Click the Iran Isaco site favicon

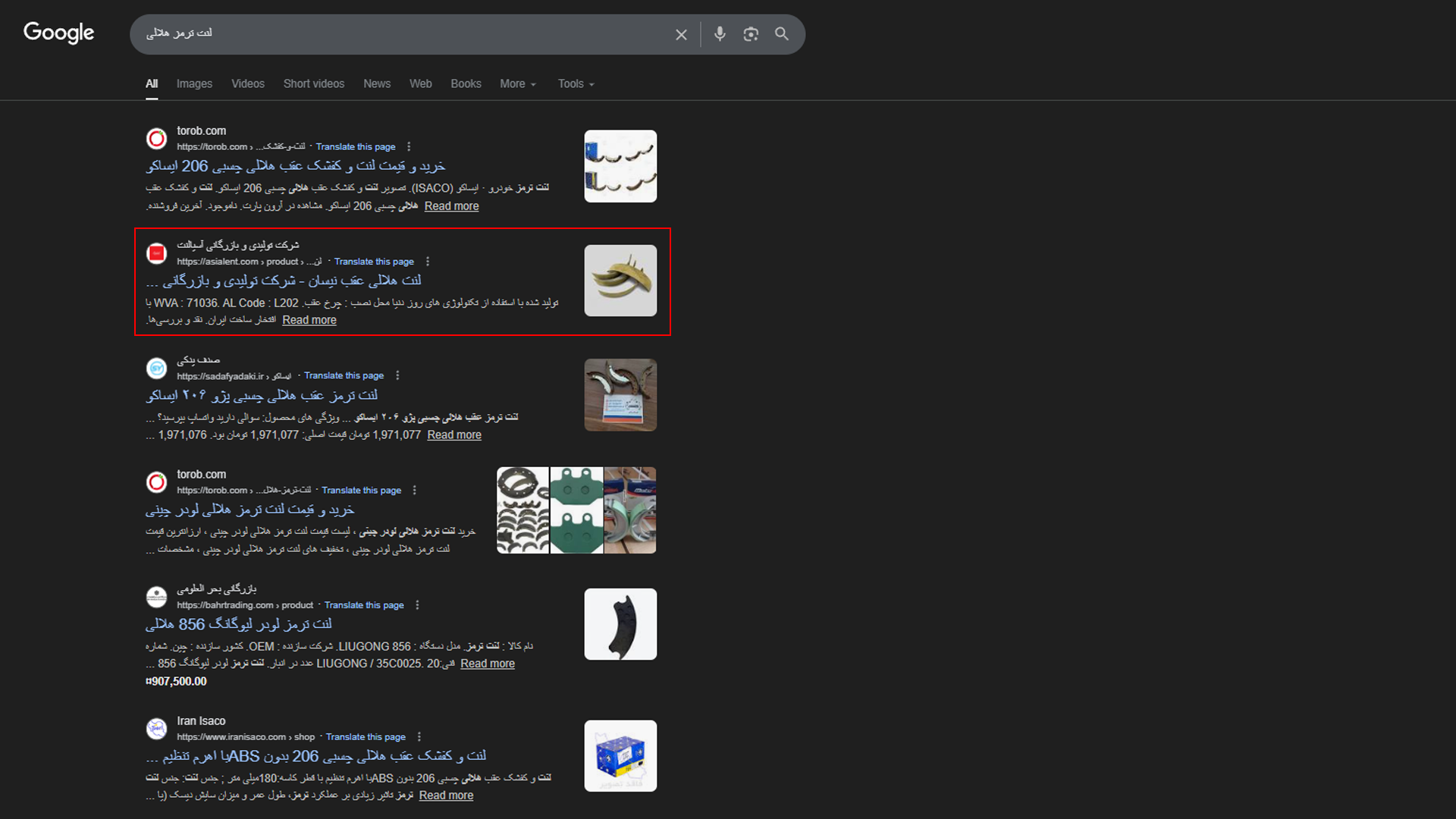coord(157,729)
